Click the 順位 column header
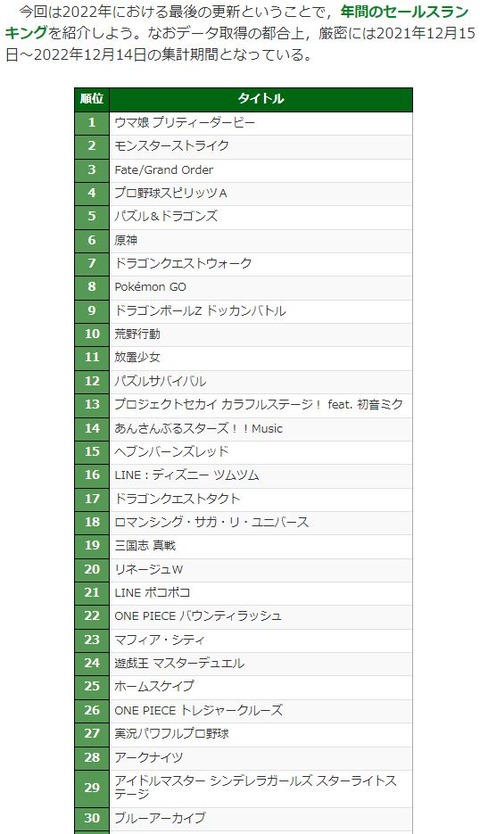 point(92,99)
